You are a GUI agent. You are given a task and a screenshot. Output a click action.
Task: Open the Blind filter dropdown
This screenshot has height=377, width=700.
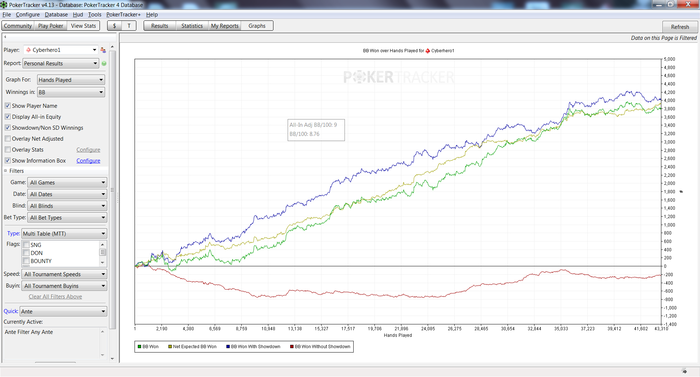click(67, 206)
